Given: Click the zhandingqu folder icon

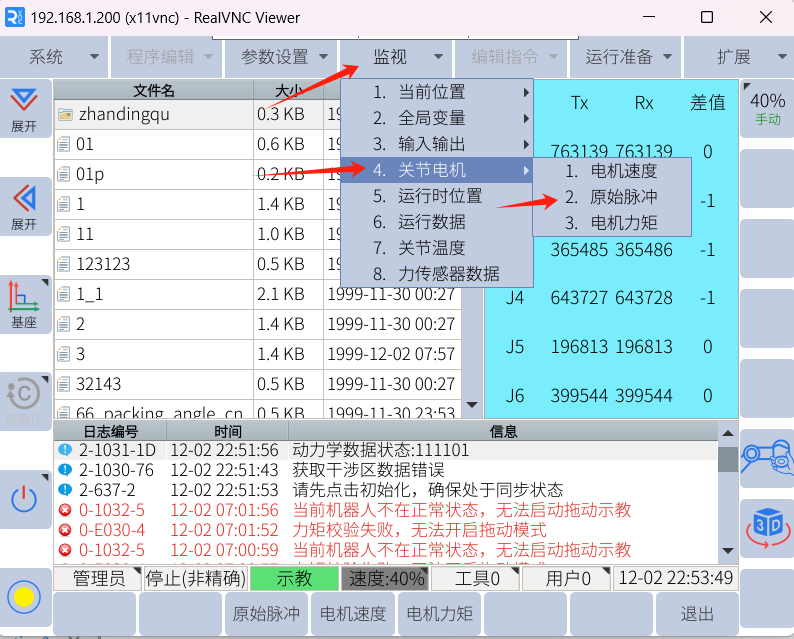Looking at the screenshot, I should pyautogui.click(x=66, y=114).
